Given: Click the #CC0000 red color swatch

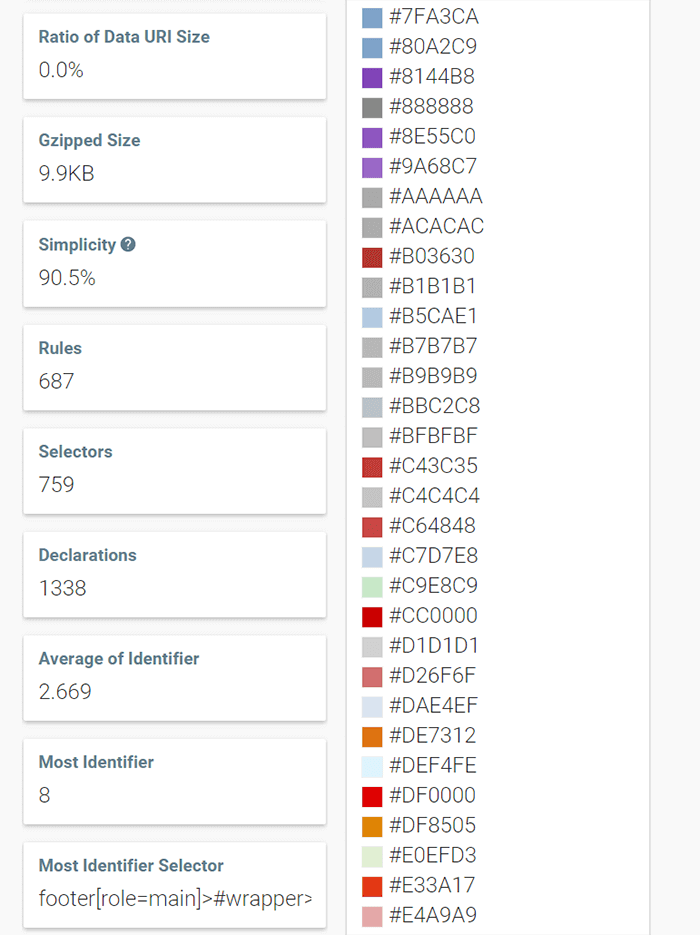Looking at the screenshot, I should coord(372,616).
